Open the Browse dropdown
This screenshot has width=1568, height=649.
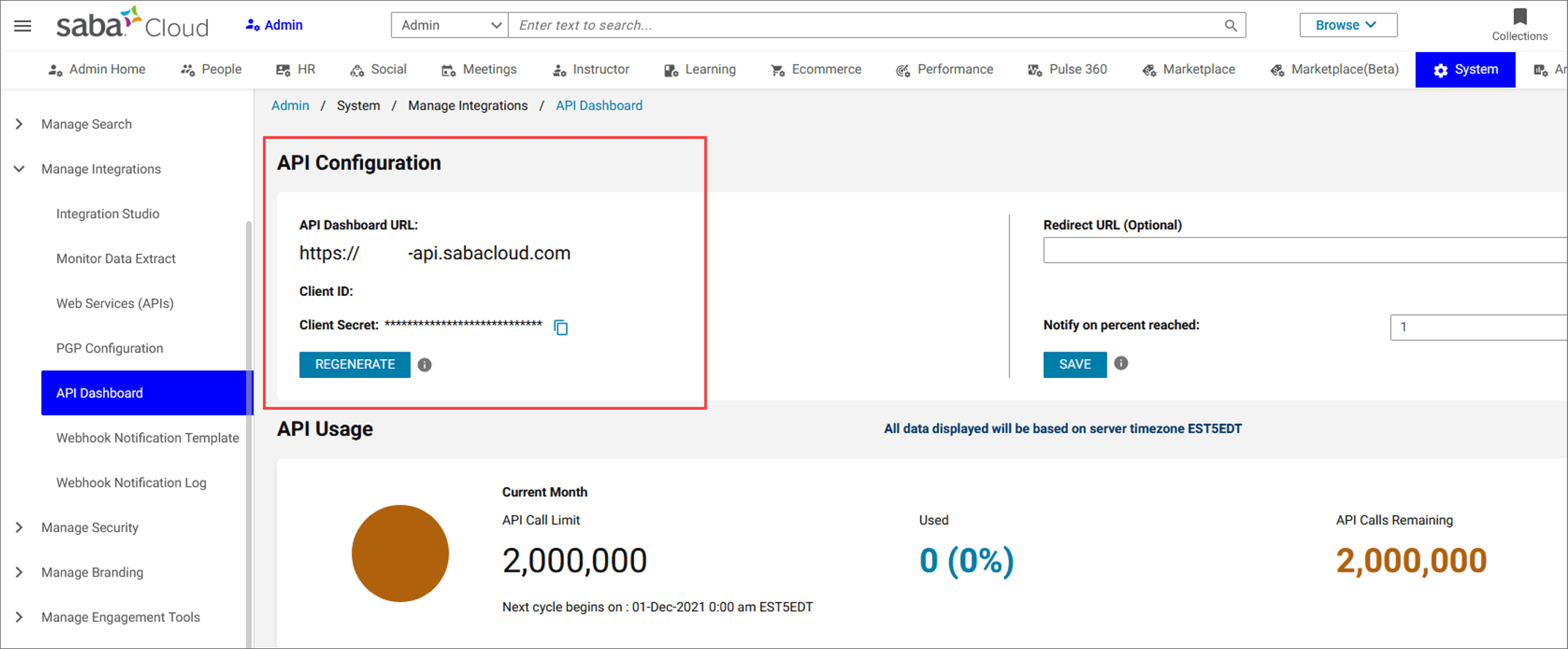1348,25
